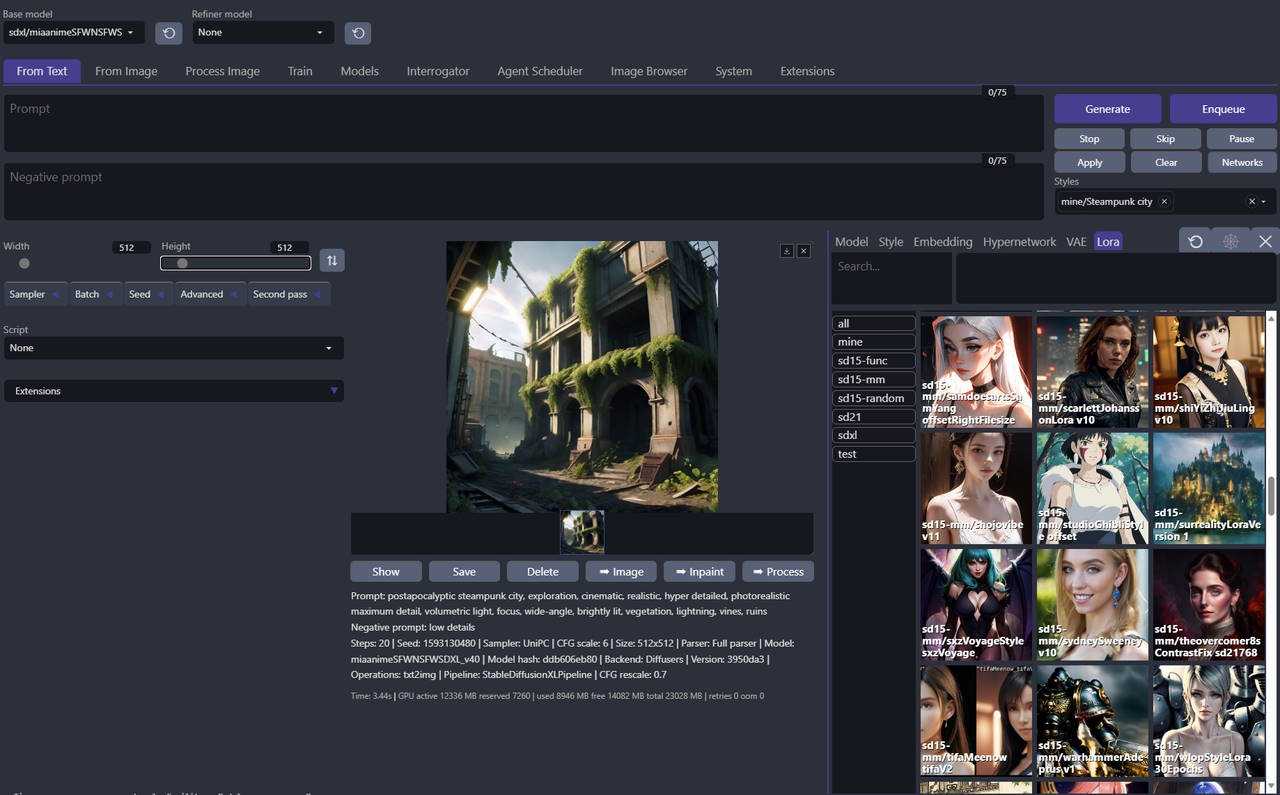Click the network scan icon in Lora panel
1280x795 pixels.
[x=1230, y=242]
